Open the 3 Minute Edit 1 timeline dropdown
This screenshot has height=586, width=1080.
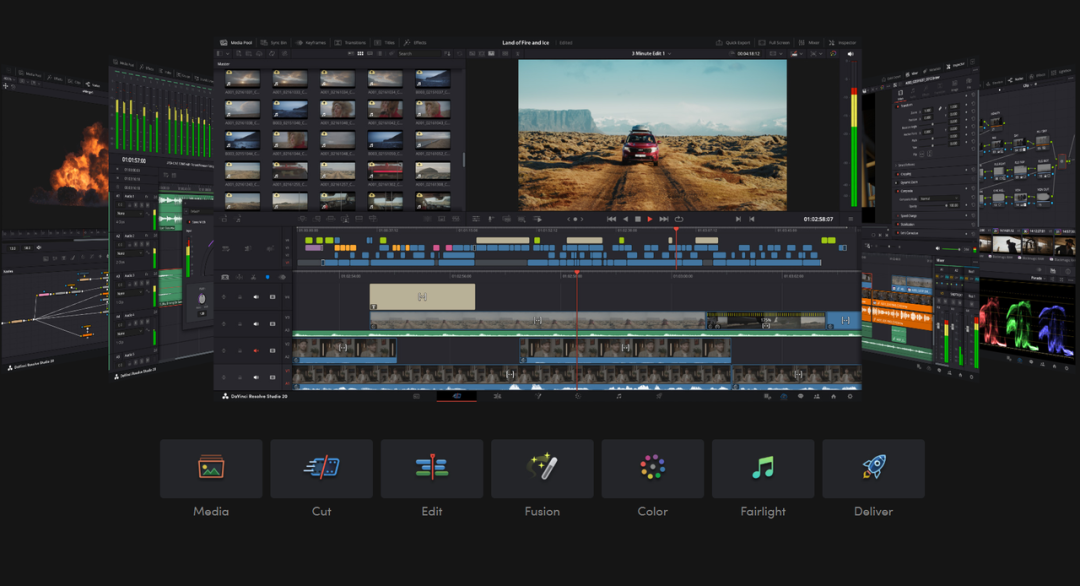[652, 54]
